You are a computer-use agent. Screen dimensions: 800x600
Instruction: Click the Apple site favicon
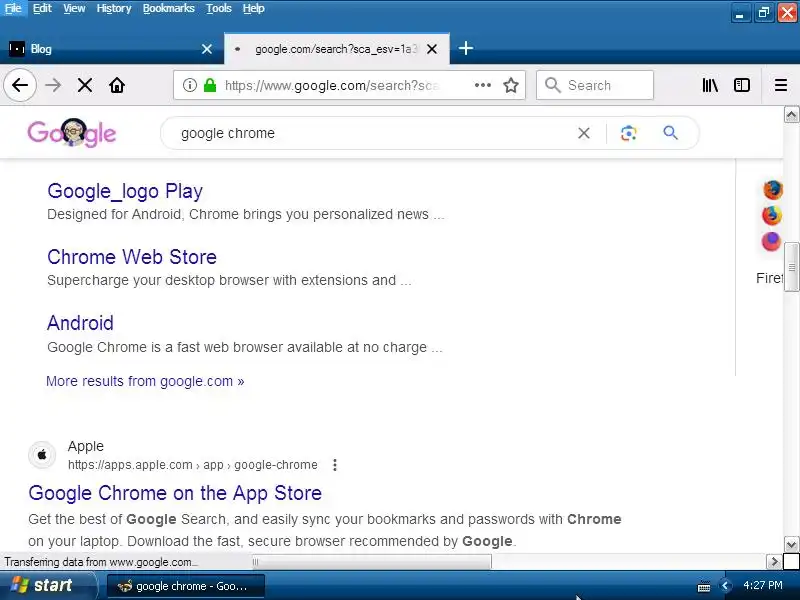(42, 455)
